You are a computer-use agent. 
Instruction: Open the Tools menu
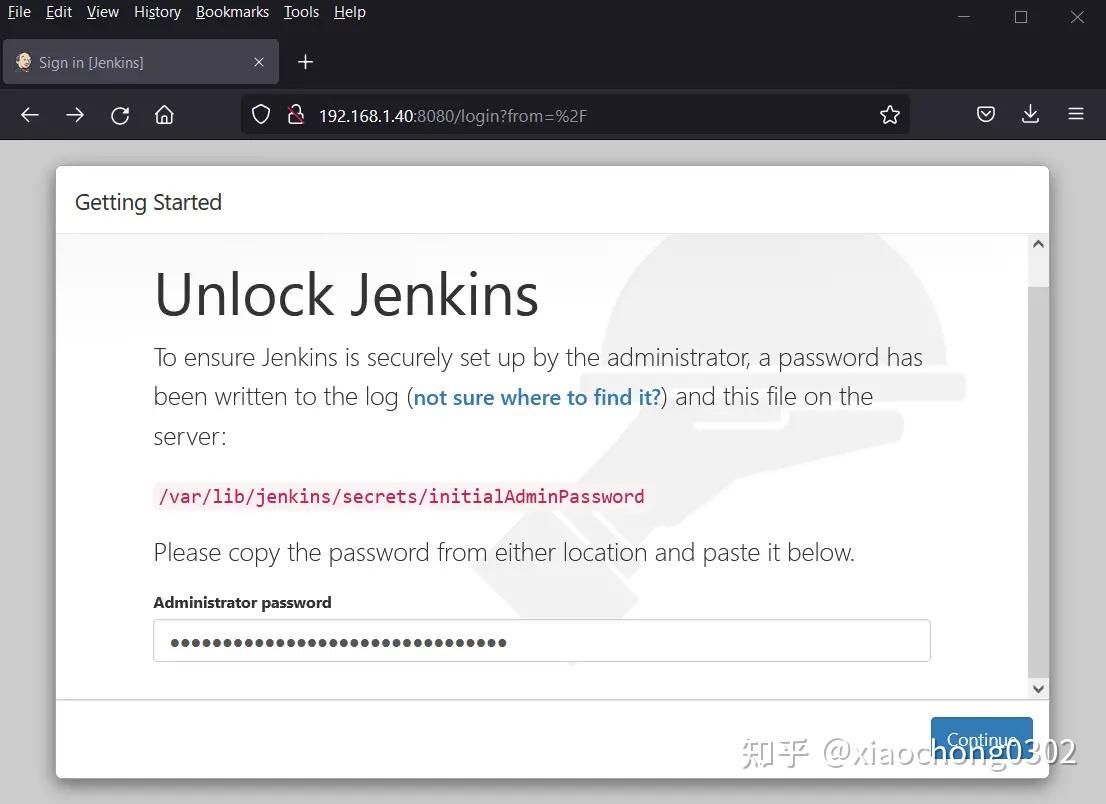pyautogui.click(x=301, y=12)
